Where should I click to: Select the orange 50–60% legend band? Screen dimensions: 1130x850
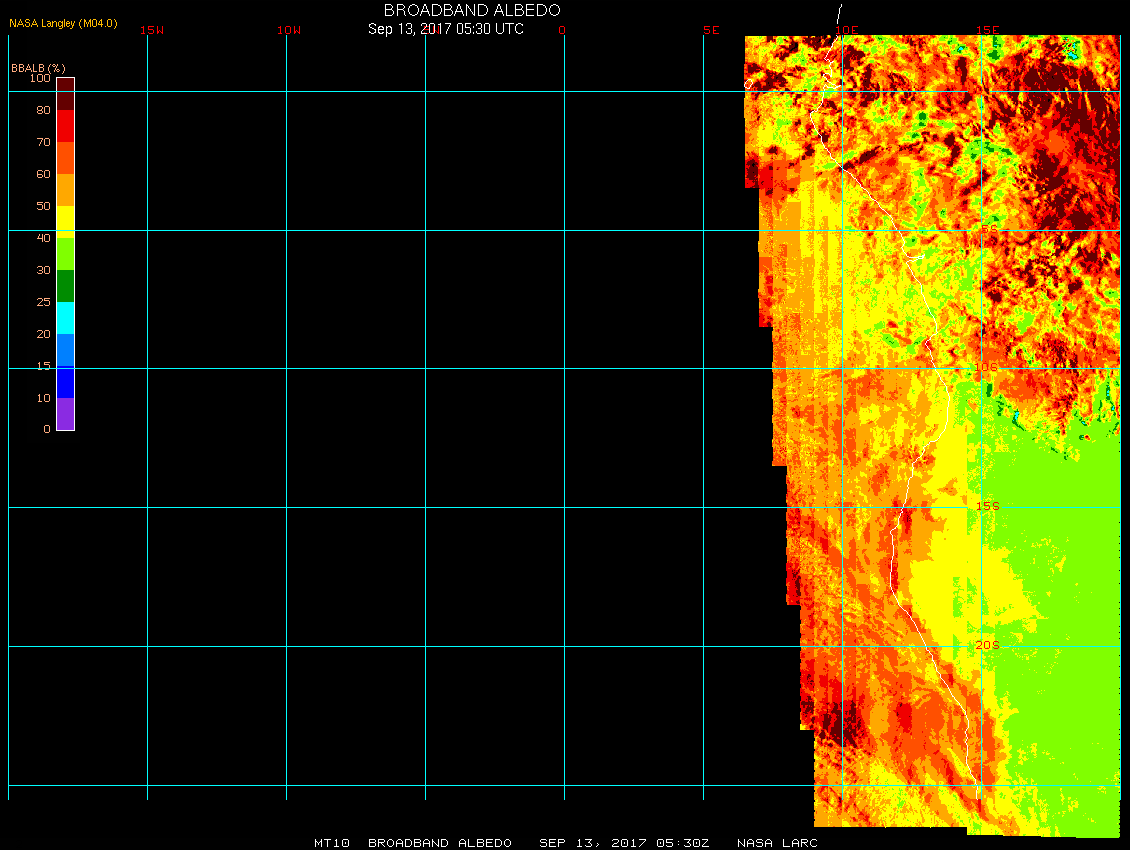65,189
